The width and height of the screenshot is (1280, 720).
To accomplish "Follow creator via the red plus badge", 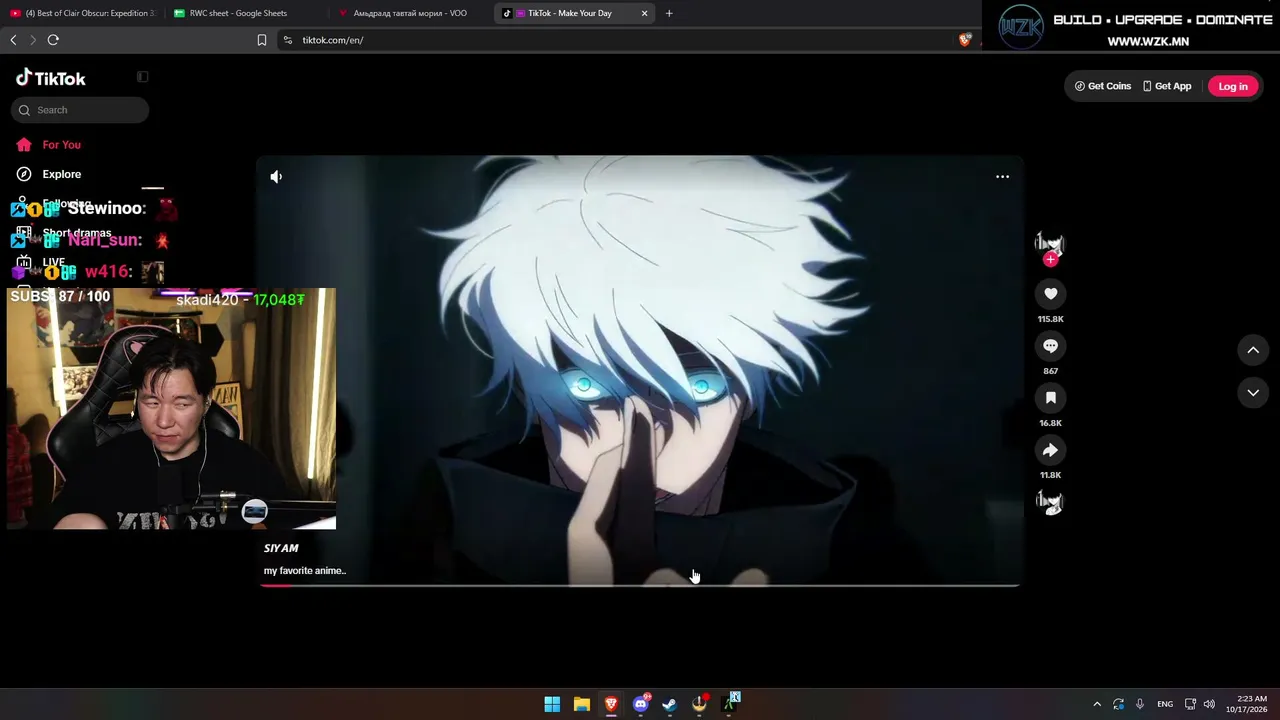I will (1050, 260).
